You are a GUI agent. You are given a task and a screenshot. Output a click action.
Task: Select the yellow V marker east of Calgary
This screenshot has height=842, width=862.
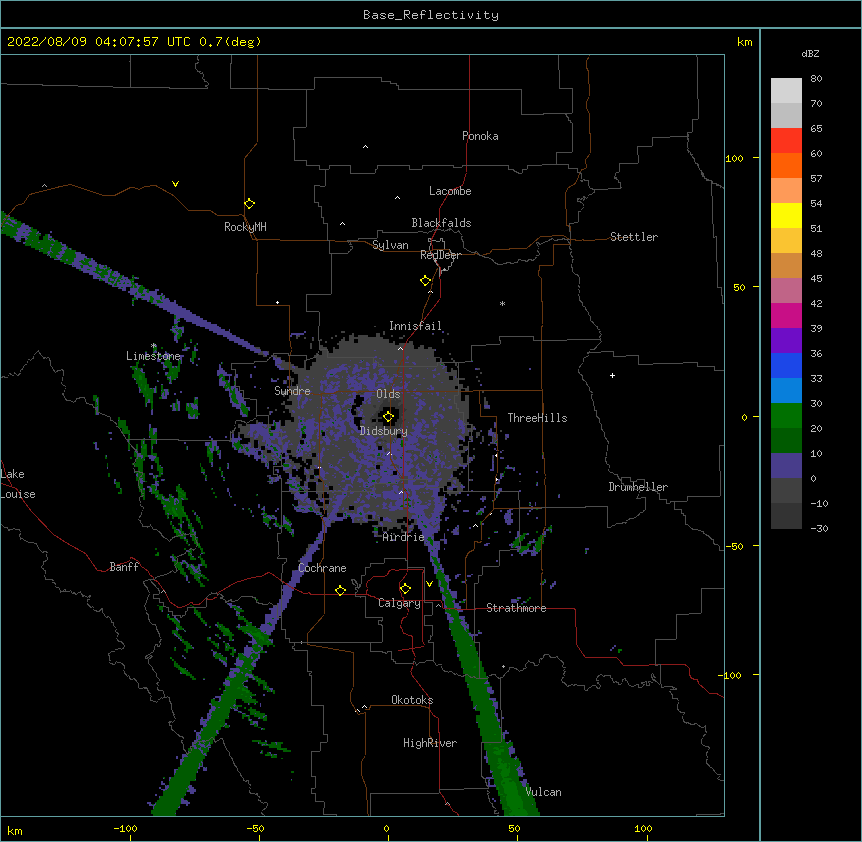(429, 584)
